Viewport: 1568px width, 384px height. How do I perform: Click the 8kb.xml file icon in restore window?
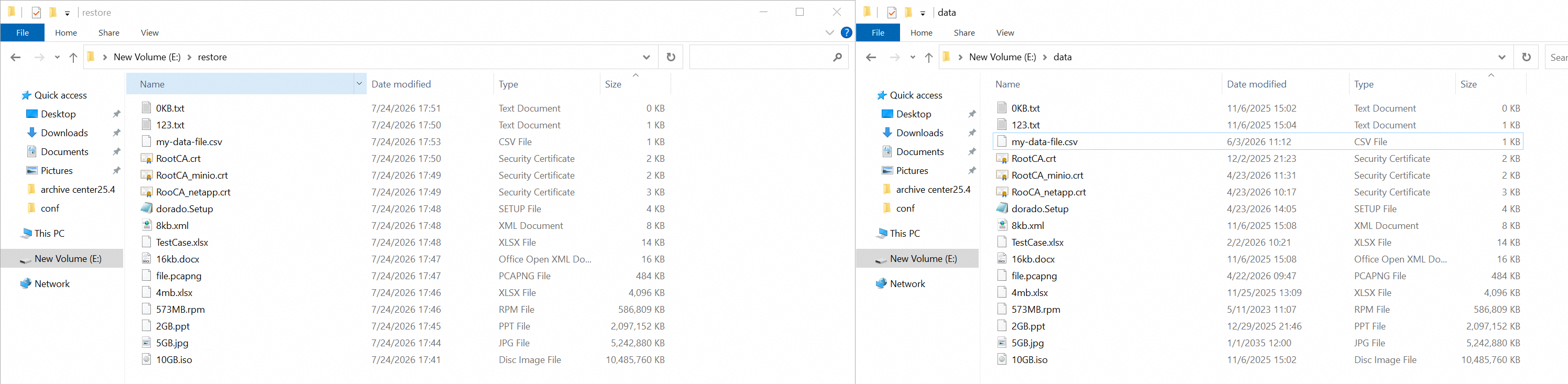[146, 226]
